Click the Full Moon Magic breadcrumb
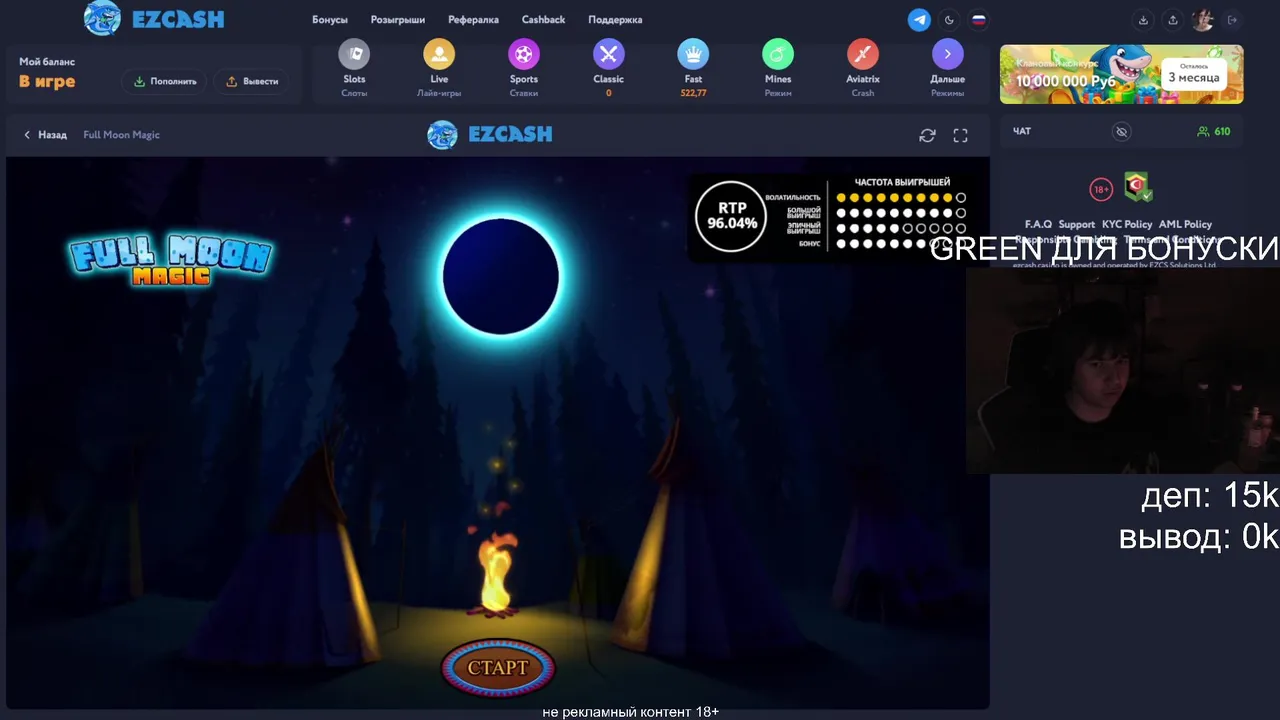This screenshot has height=720, width=1280. 122,135
